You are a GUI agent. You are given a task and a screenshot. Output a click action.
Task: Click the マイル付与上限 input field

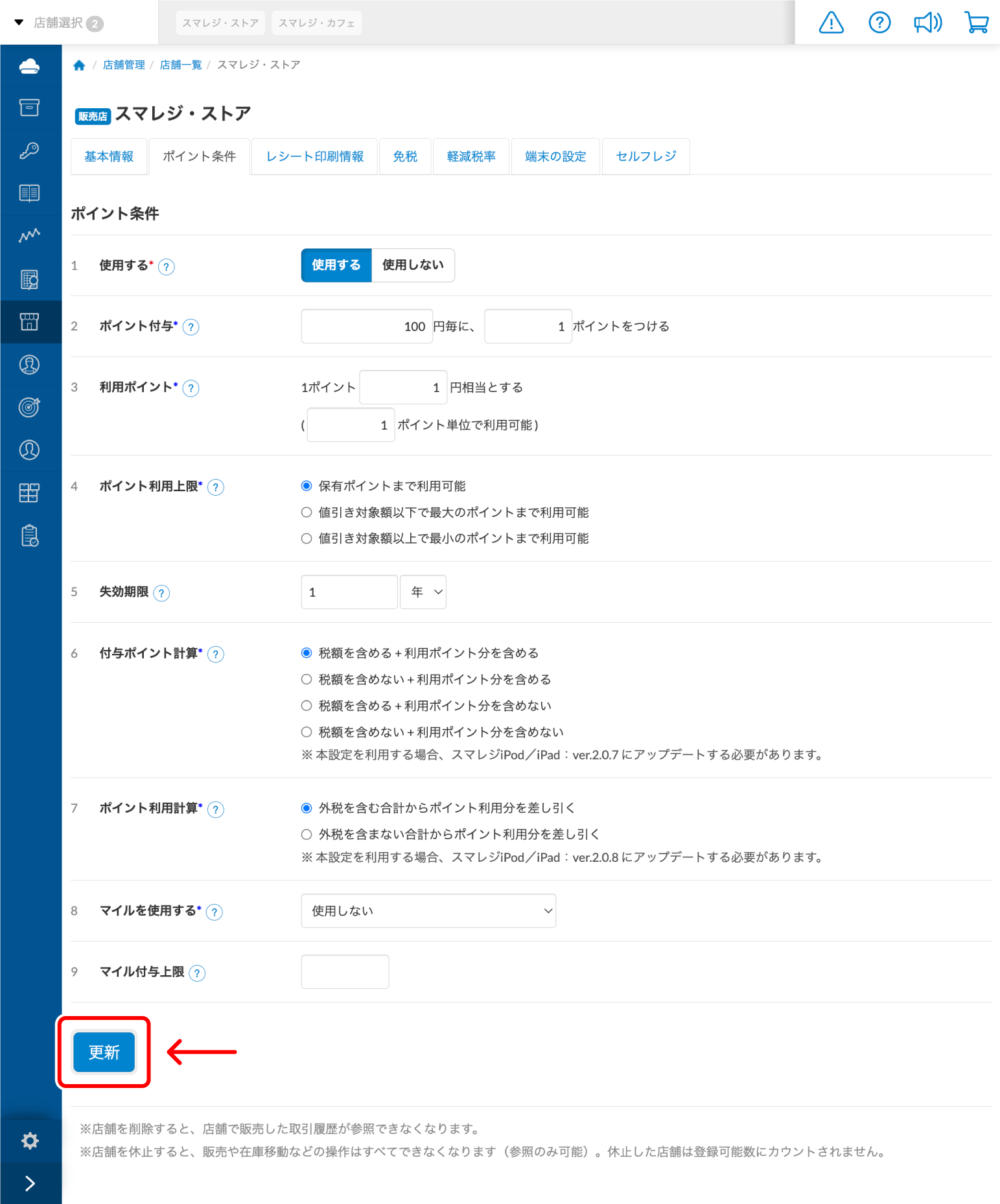click(345, 971)
